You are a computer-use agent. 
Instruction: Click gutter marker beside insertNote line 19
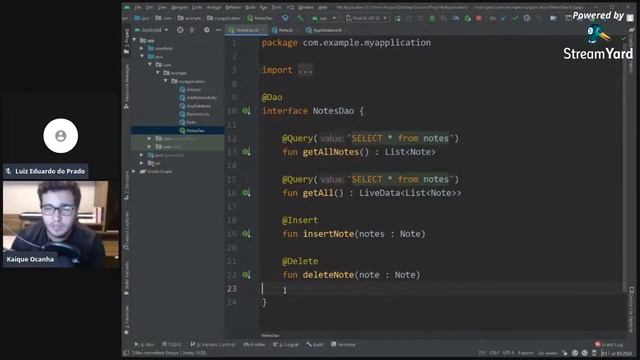[x=246, y=234]
